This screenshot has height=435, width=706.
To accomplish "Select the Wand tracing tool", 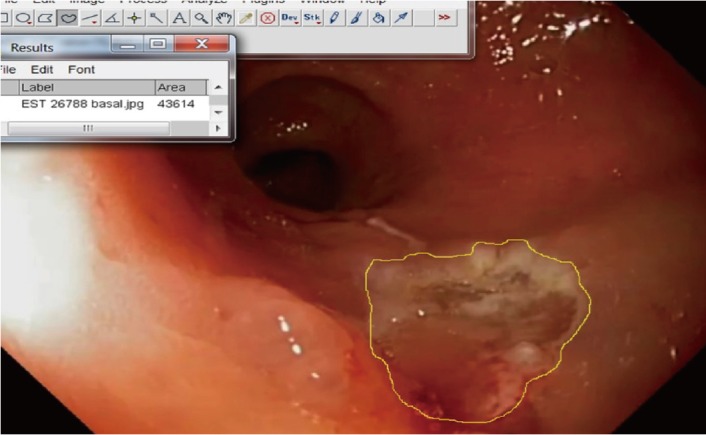I will point(157,18).
